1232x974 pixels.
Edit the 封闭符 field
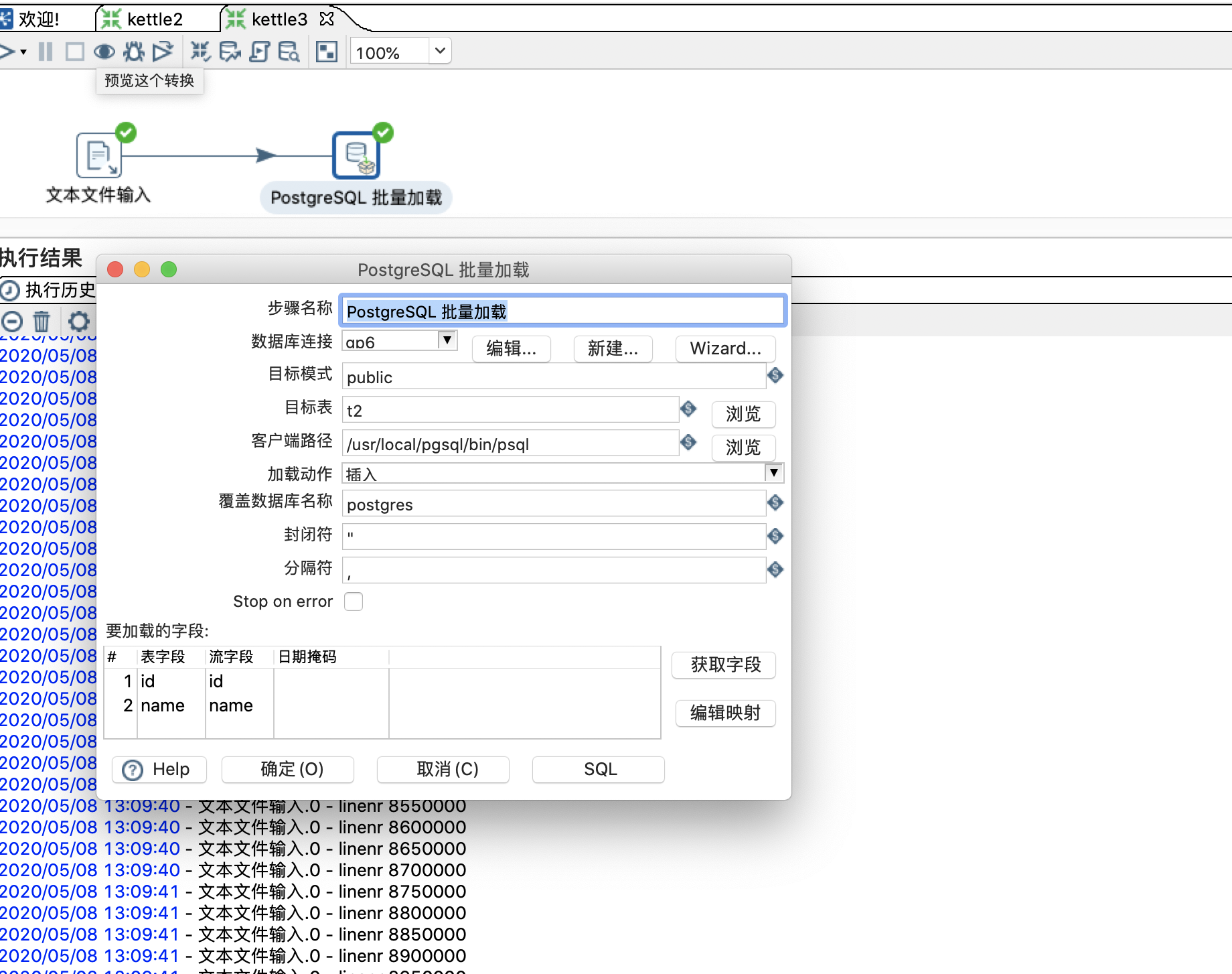[553, 537]
